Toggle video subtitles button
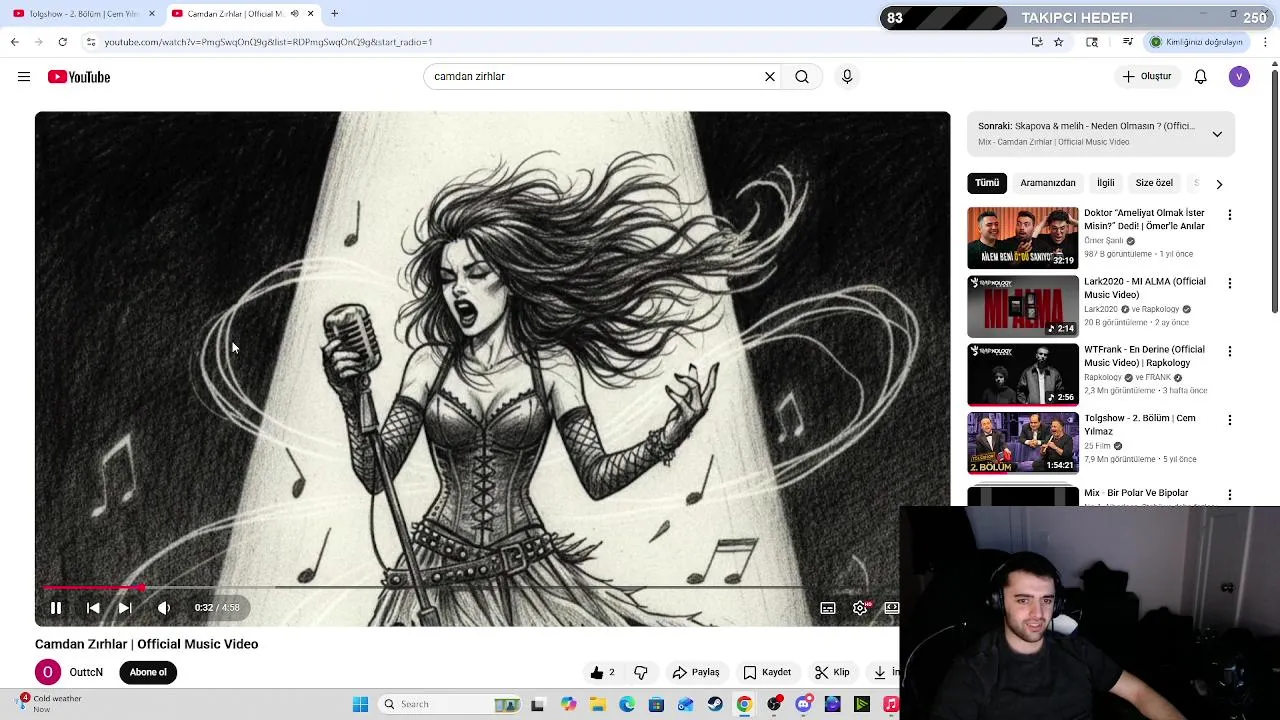This screenshot has width=1280, height=720. (x=828, y=607)
